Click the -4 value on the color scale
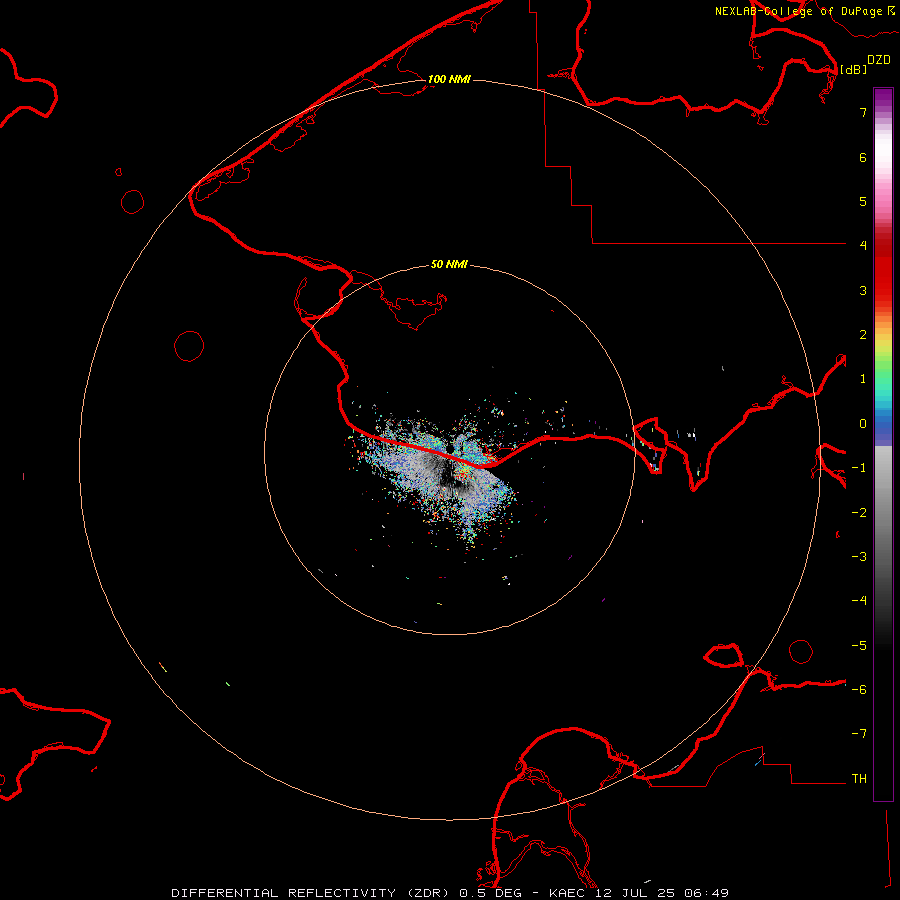900x900 pixels. tap(859, 601)
